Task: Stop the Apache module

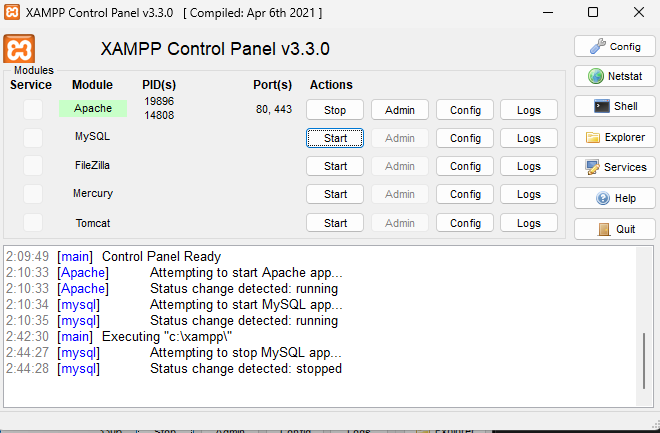Action: click(335, 110)
